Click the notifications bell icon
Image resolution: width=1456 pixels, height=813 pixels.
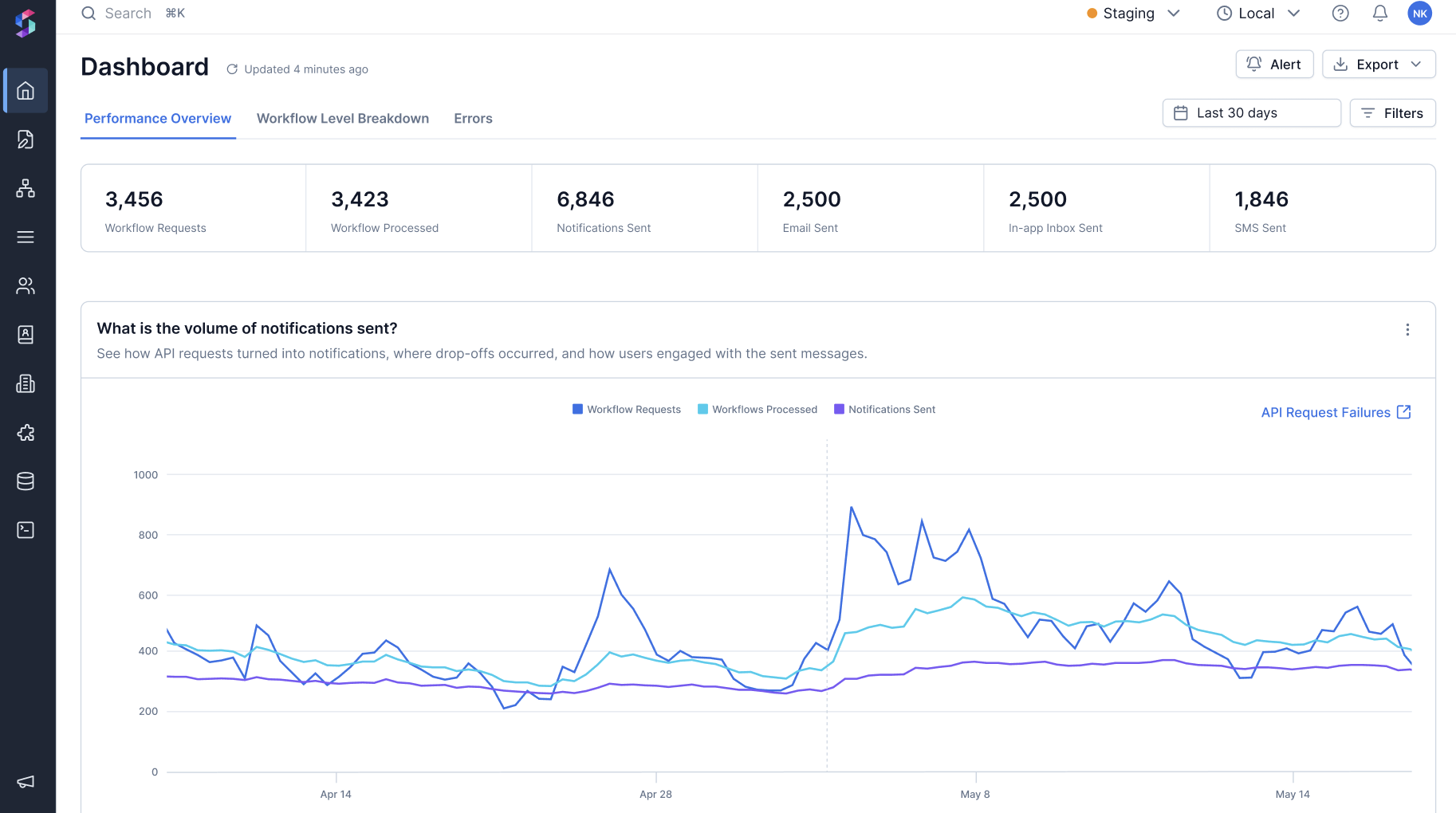1380,14
